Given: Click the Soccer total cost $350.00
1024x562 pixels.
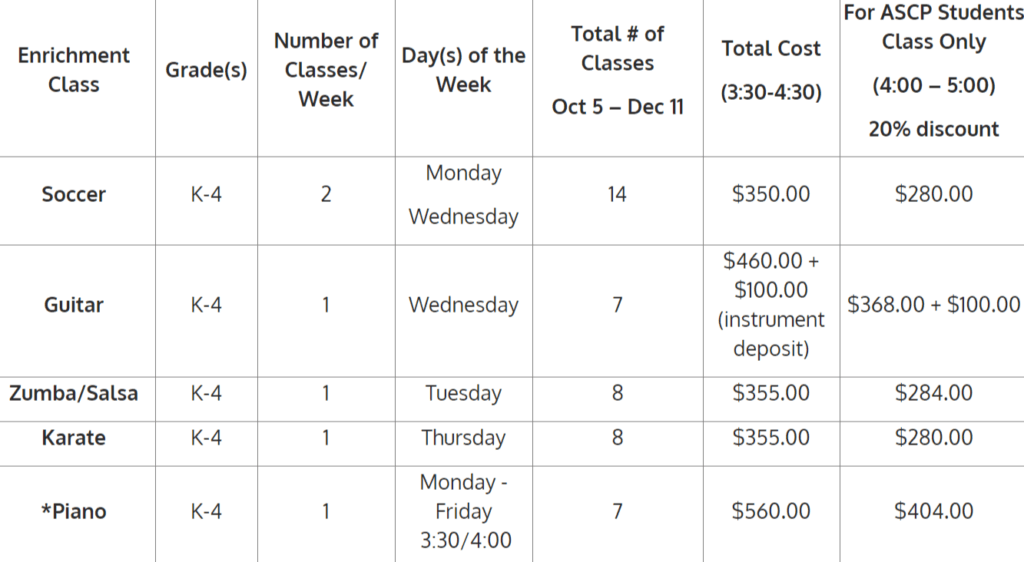Looking at the screenshot, I should (x=771, y=195).
